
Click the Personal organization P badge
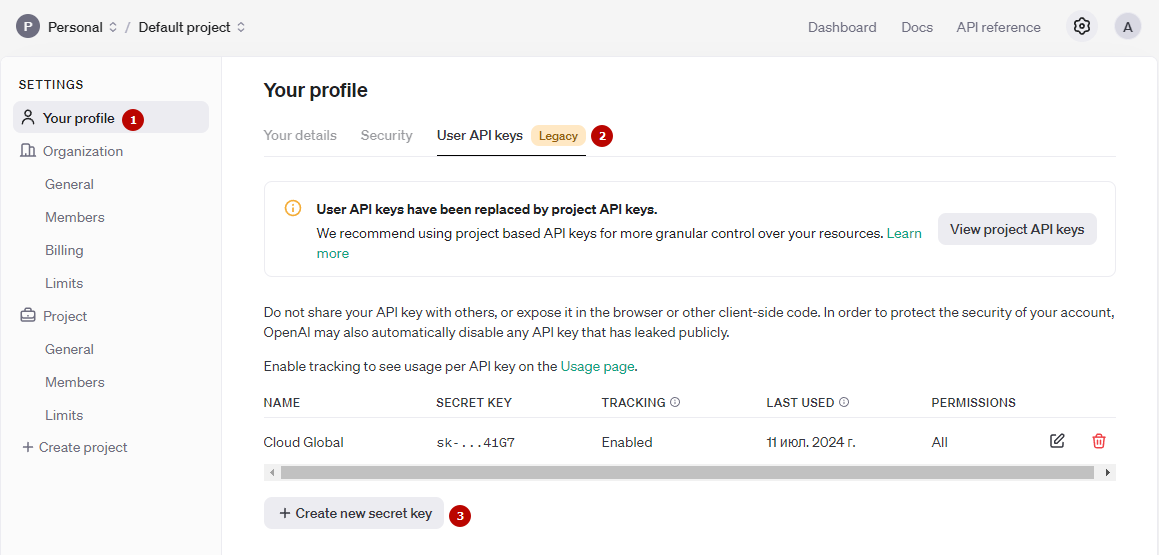[27, 27]
